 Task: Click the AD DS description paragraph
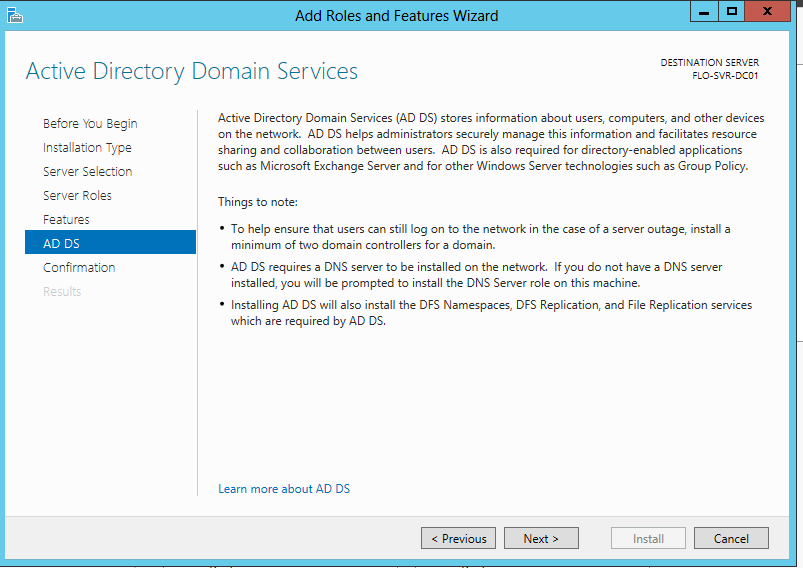click(x=491, y=142)
